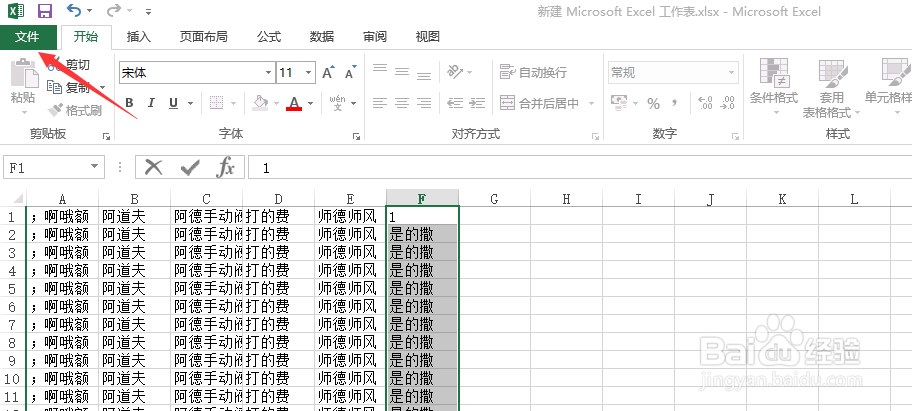Image resolution: width=912 pixels, height=411 pixels.
Task: Open number group dialog launcher
Action: tap(736, 136)
